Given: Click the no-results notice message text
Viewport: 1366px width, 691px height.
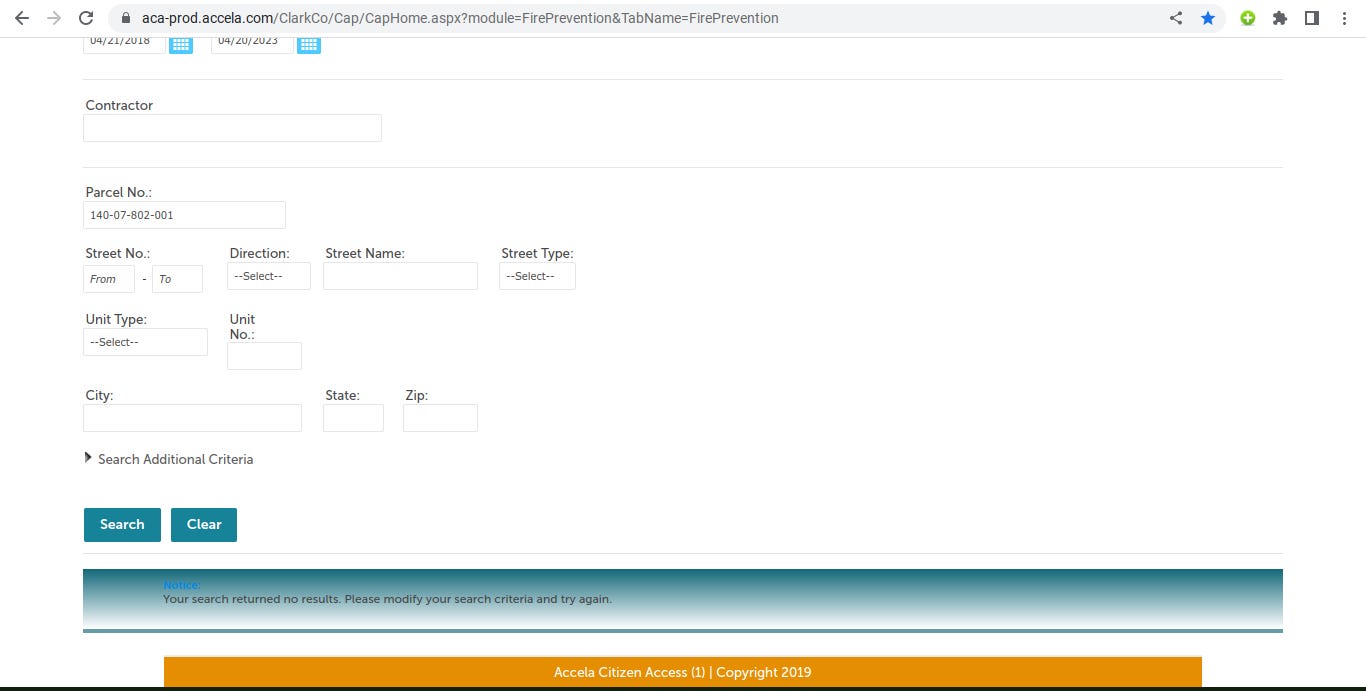Looking at the screenshot, I should (x=387, y=599).
